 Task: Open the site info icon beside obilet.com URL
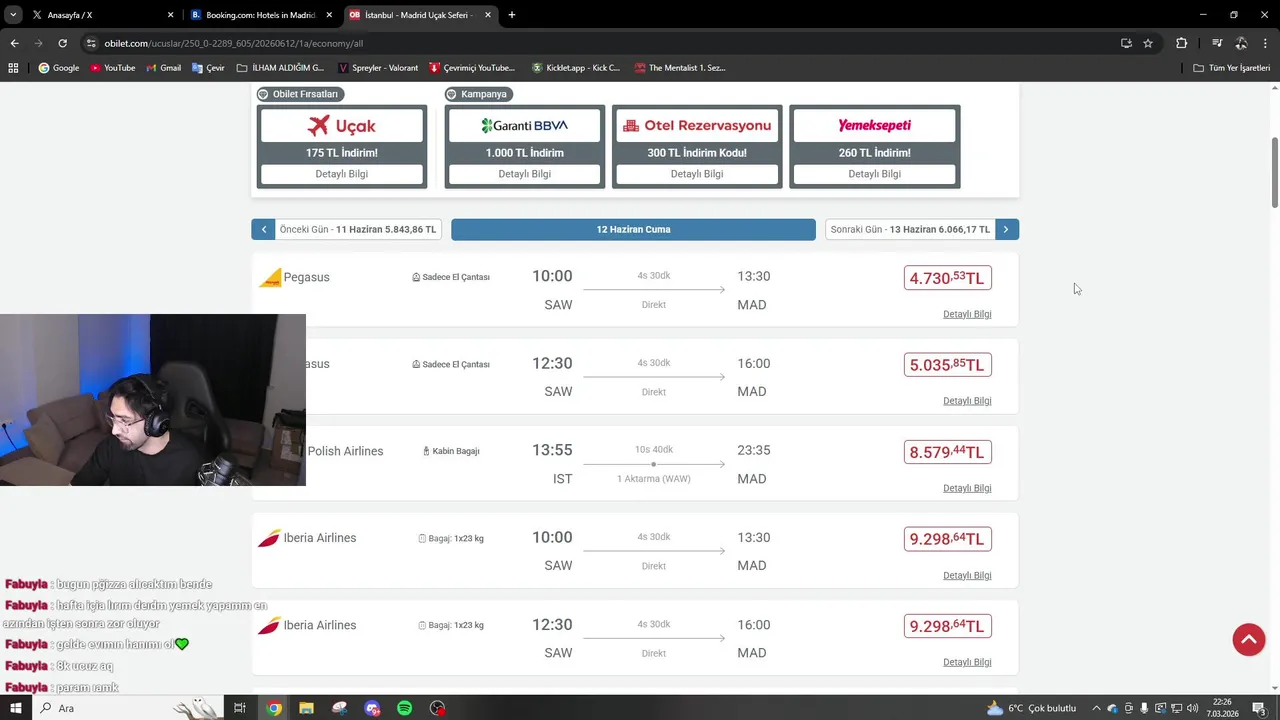pyautogui.click(x=91, y=43)
